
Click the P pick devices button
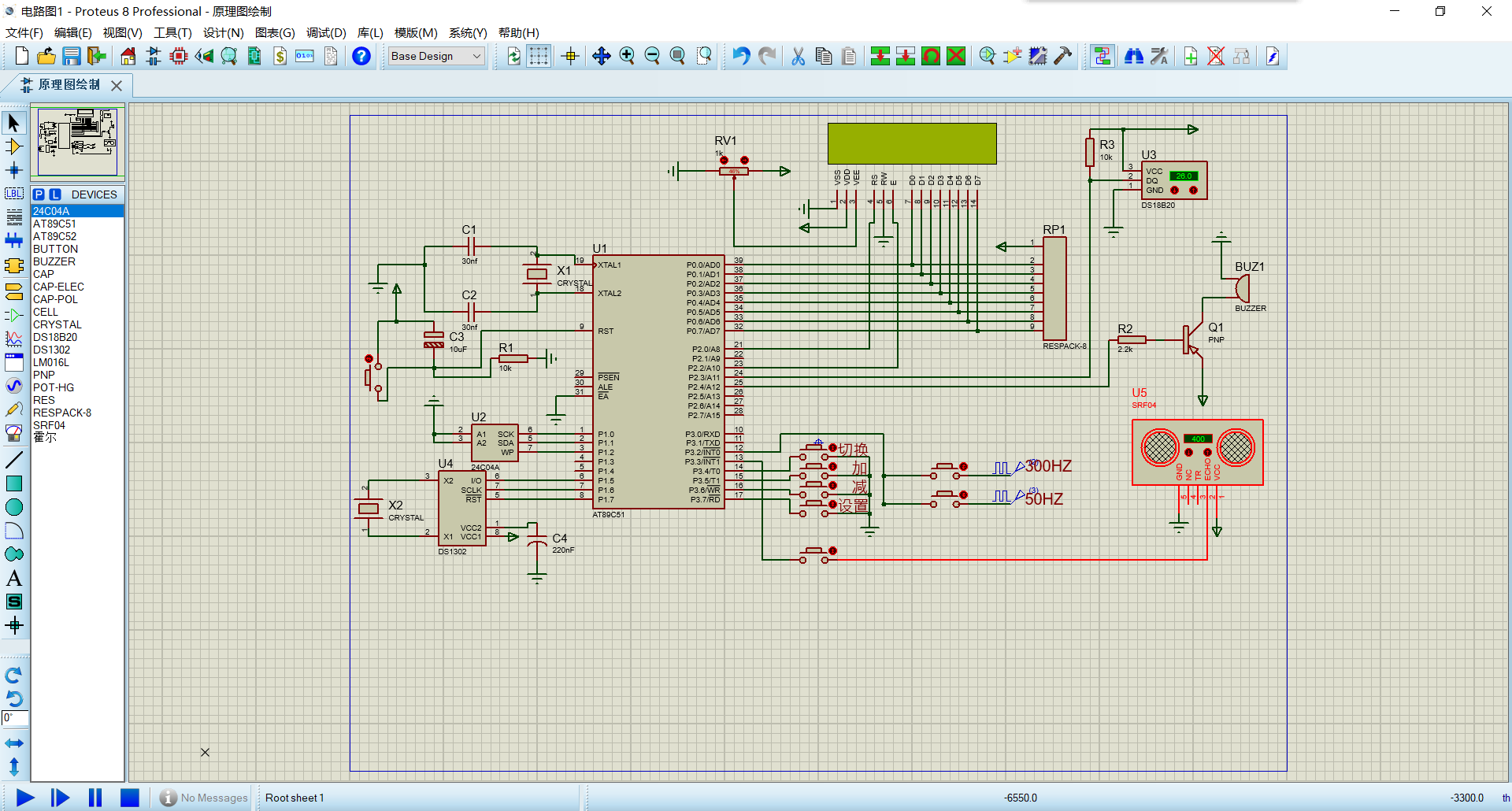[39, 194]
